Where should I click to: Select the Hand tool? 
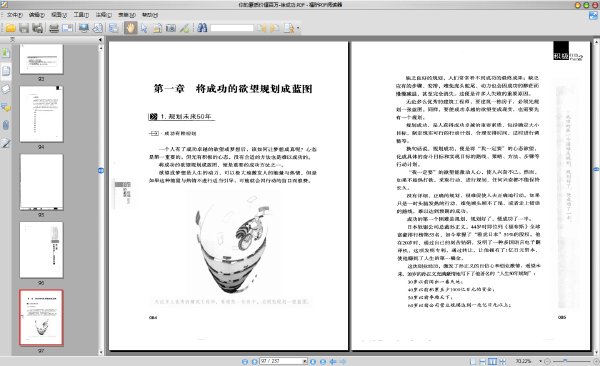(x=130, y=28)
